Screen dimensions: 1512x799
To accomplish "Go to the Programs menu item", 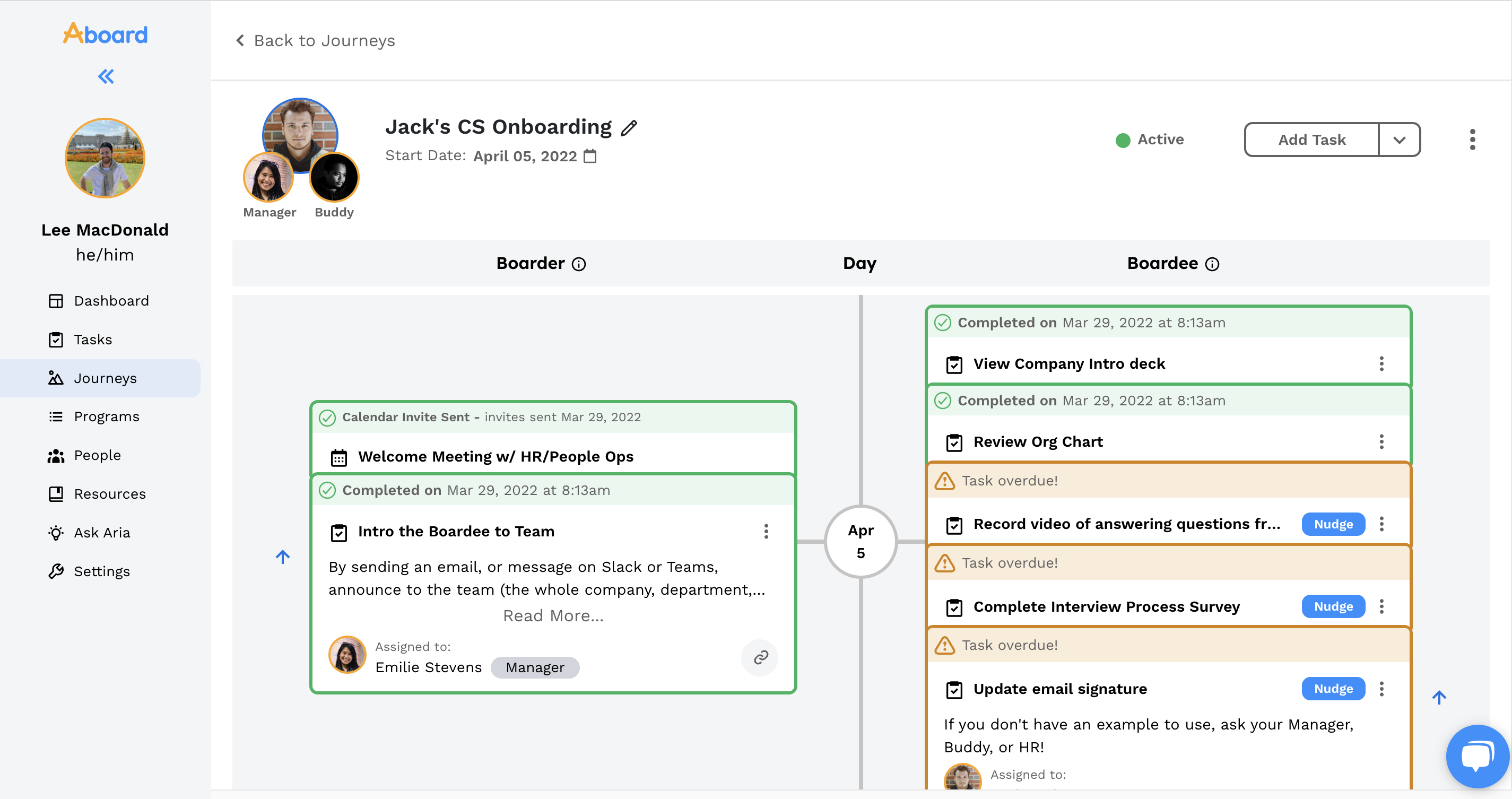I will (x=106, y=416).
